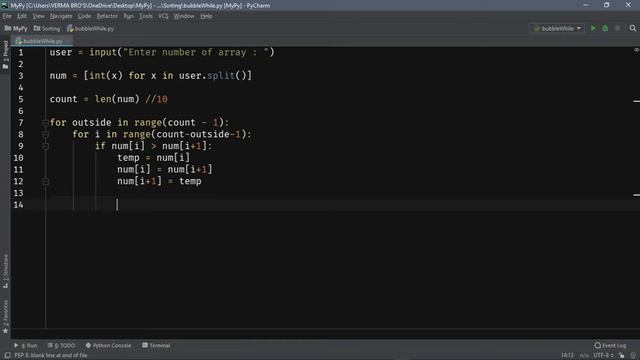Click 'range(count-outside-1)' on line 8

(x=184, y=134)
